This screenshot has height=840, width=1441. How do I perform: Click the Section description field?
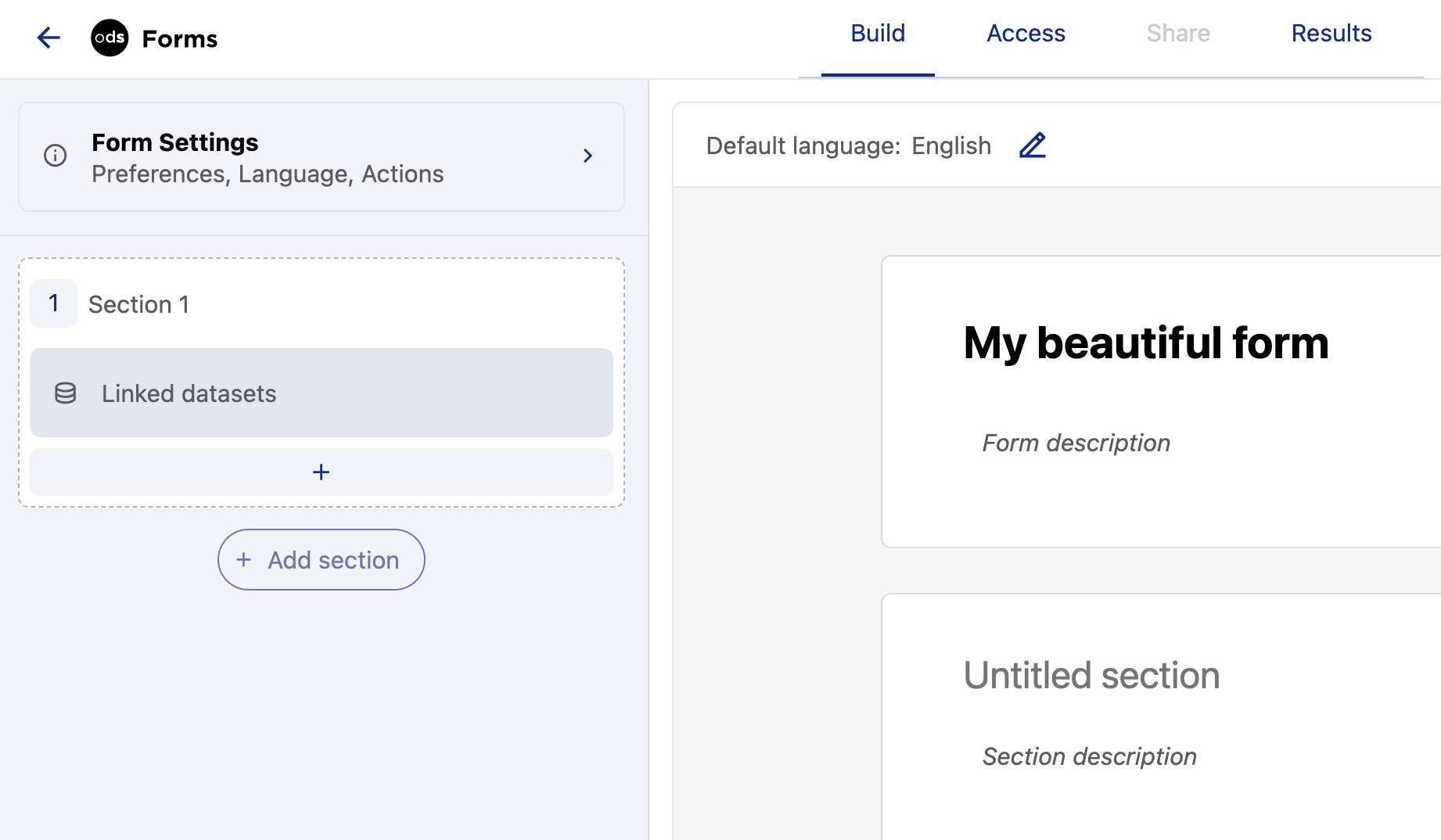click(1090, 757)
